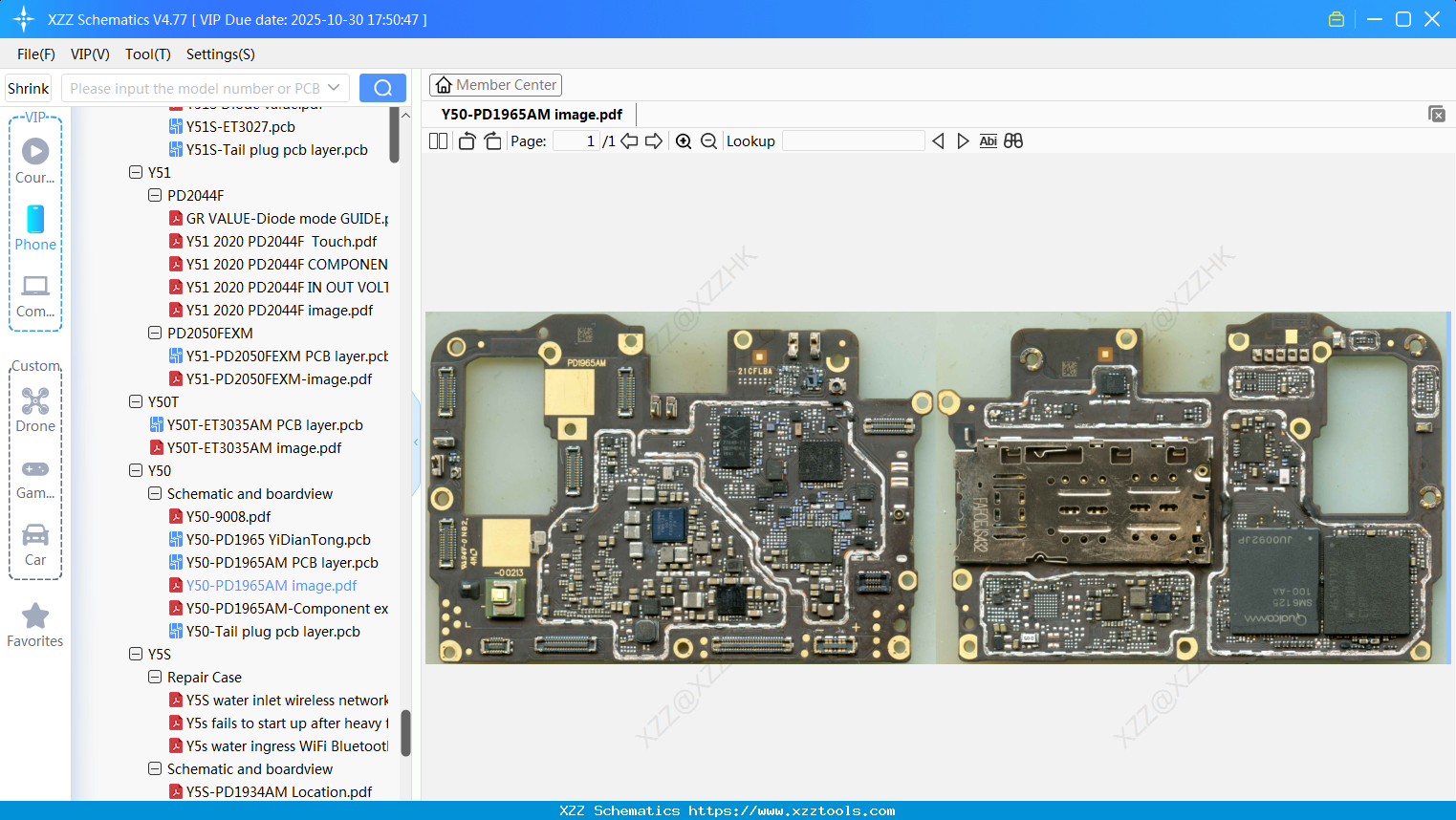This screenshot has height=820, width=1456.
Task: Open the VIP(V) menu
Action: click(90, 54)
